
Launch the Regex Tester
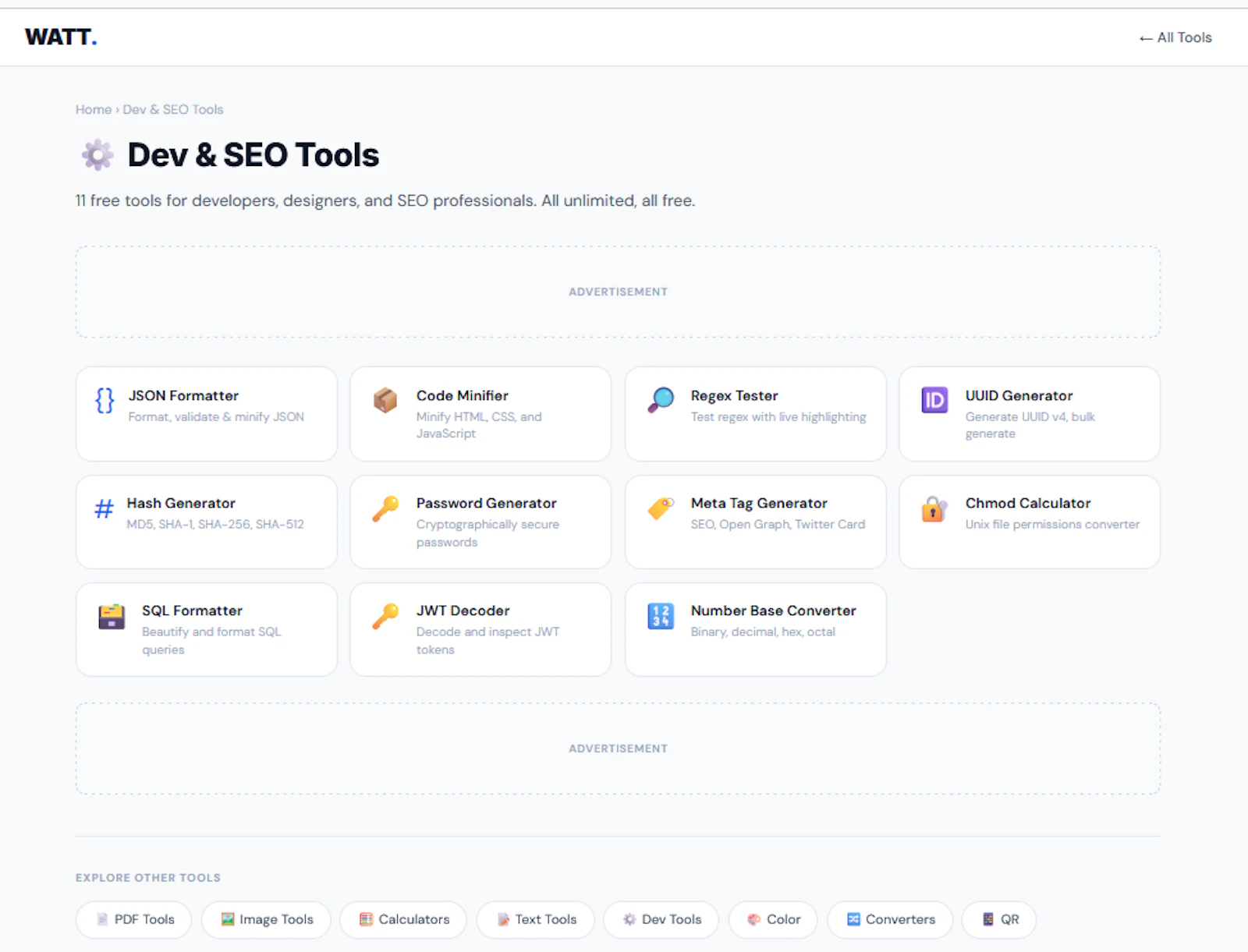pos(756,414)
